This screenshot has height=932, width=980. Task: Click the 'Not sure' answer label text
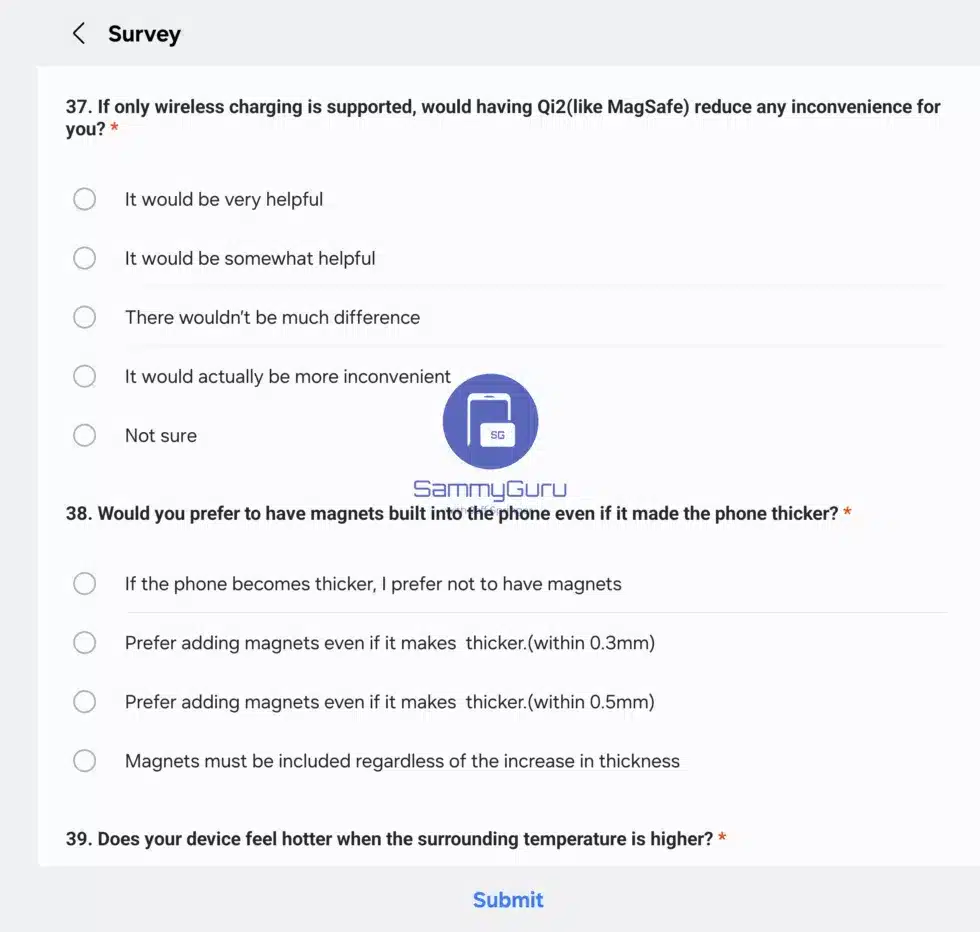coord(161,436)
